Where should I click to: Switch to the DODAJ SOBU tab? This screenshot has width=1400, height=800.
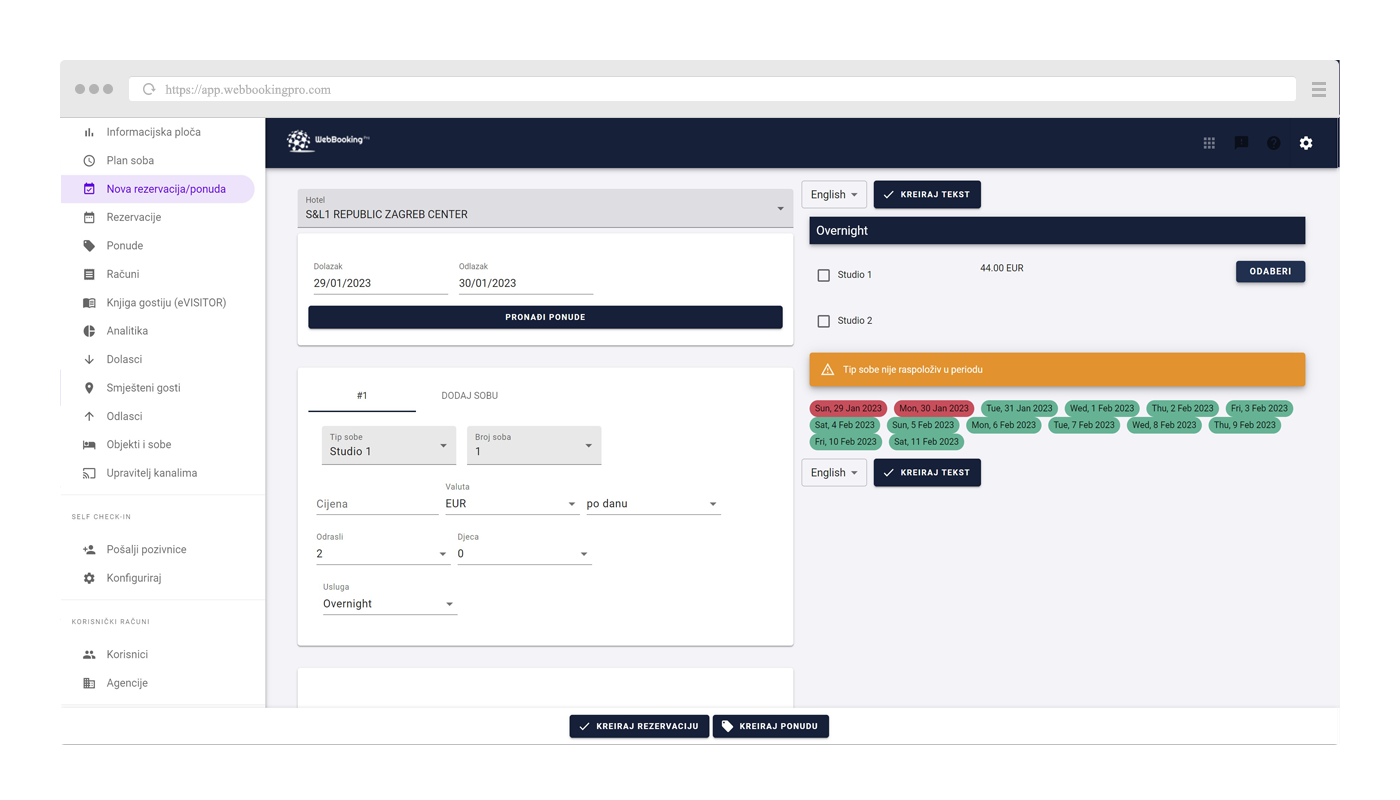click(x=469, y=396)
